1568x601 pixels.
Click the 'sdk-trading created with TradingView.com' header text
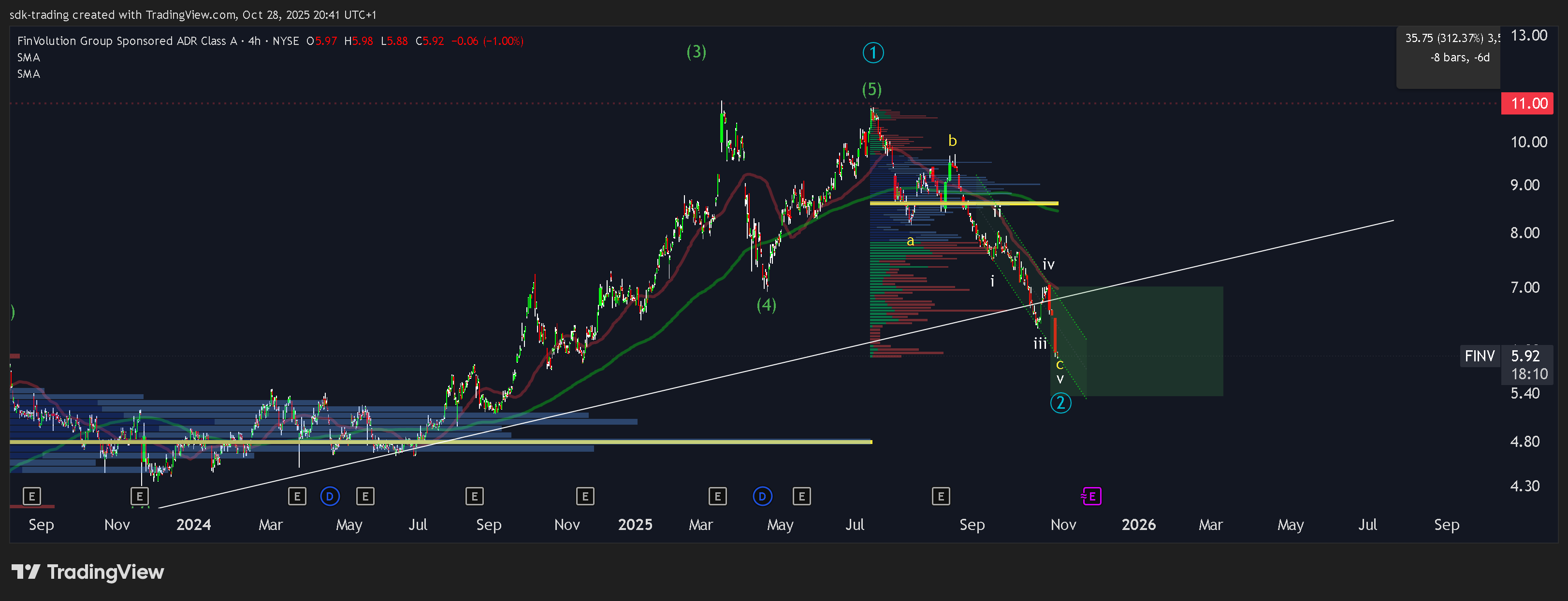(x=123, y=14)
